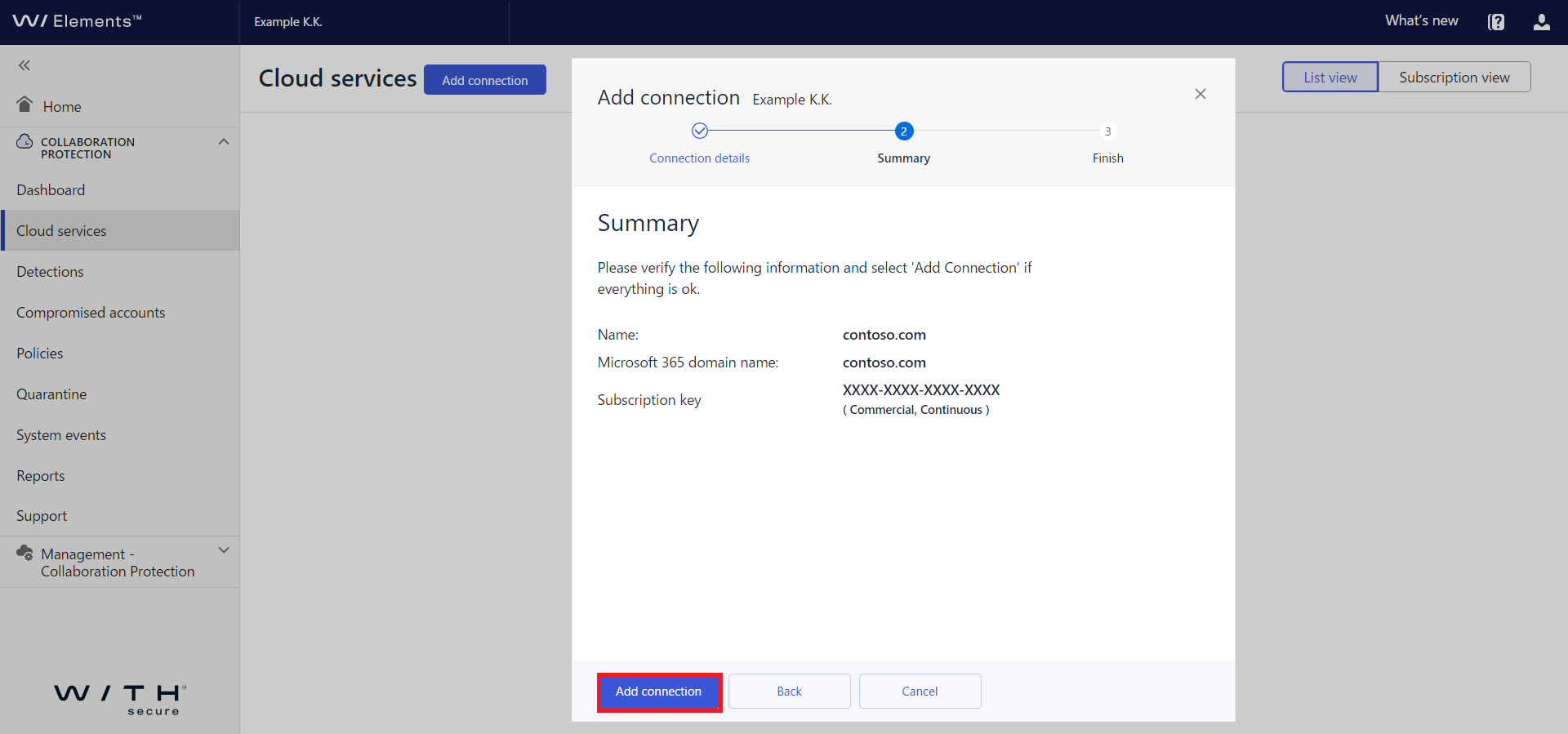This screenshot has height=734, width=1568.
Task: Collapse the sidebar with double-chevron icon
Action: (x=24, y=65)
